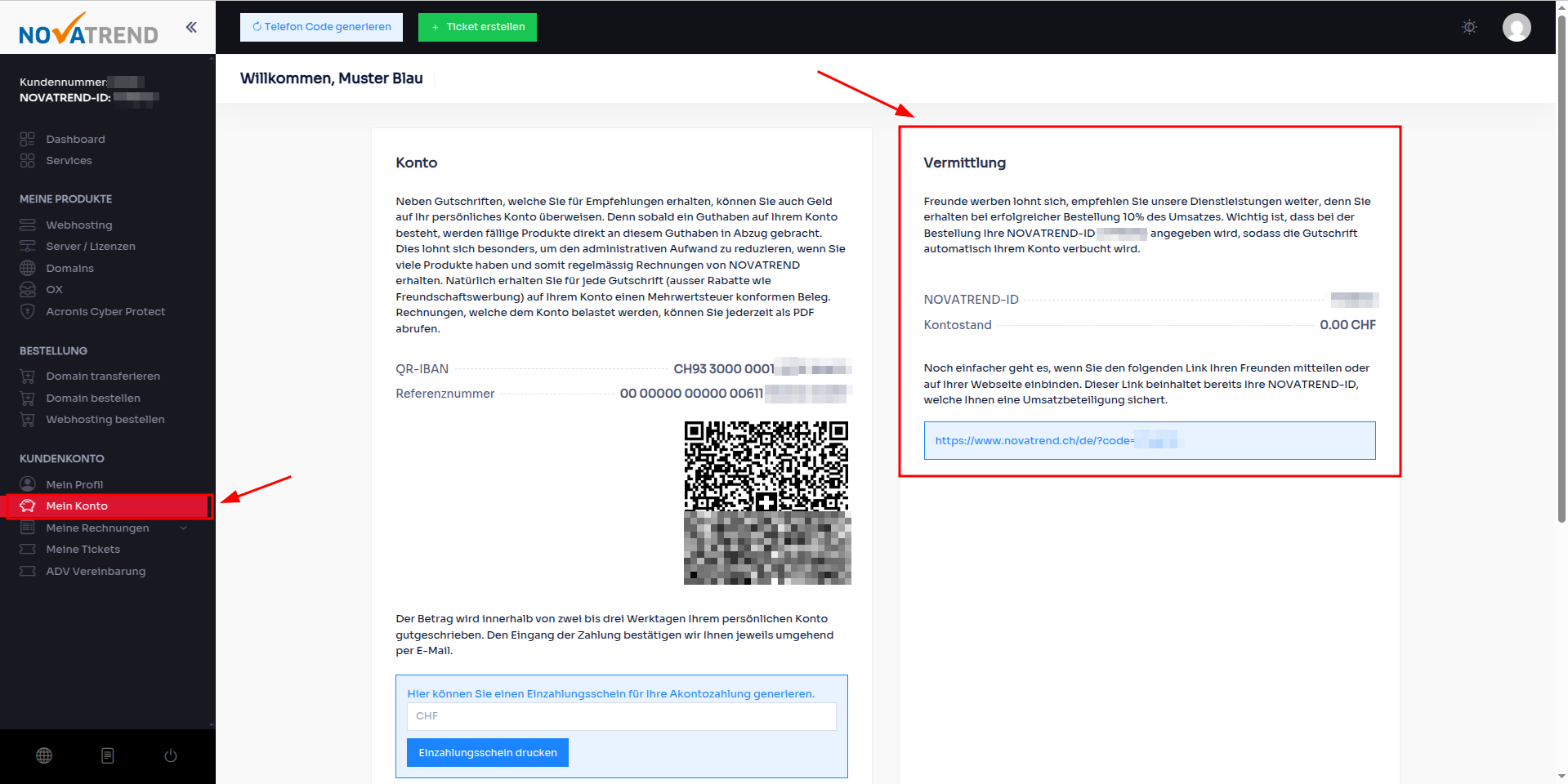The height and width of the screenshot is (784, 1568).
Task: Collapse the sidebar with the double-chevron icon
Action: 191,27
